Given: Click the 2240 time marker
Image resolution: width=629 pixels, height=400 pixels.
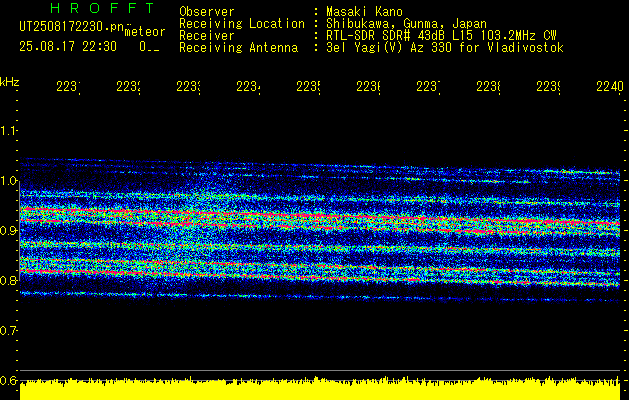Looking at the screenshot, I should tap(610, 86).
